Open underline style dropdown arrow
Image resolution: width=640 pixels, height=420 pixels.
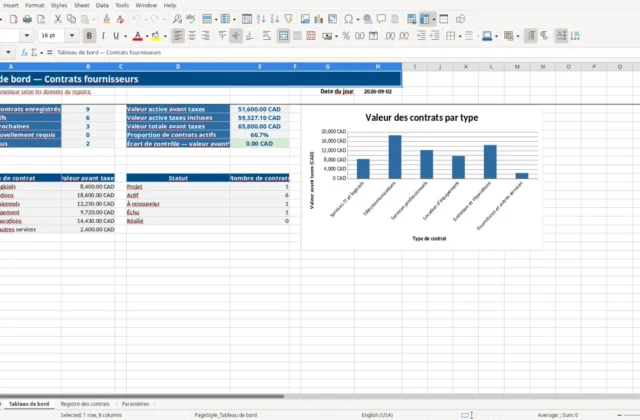(x=125, y=36)
